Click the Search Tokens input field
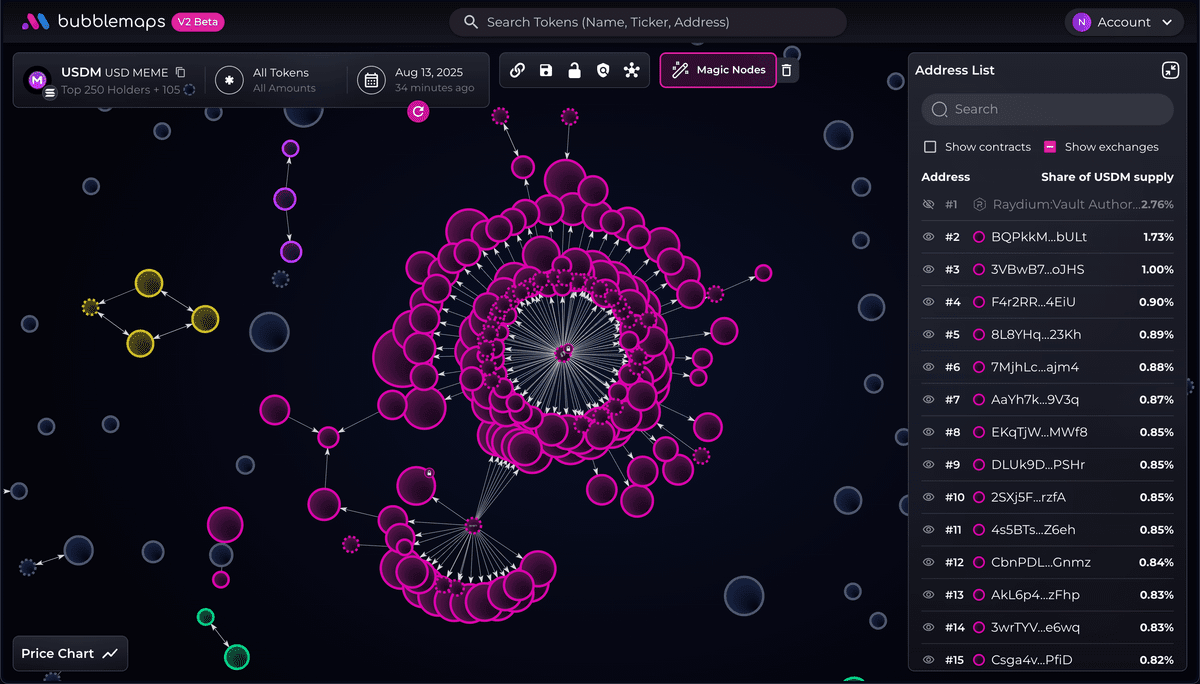 click(x=648, y=22)
